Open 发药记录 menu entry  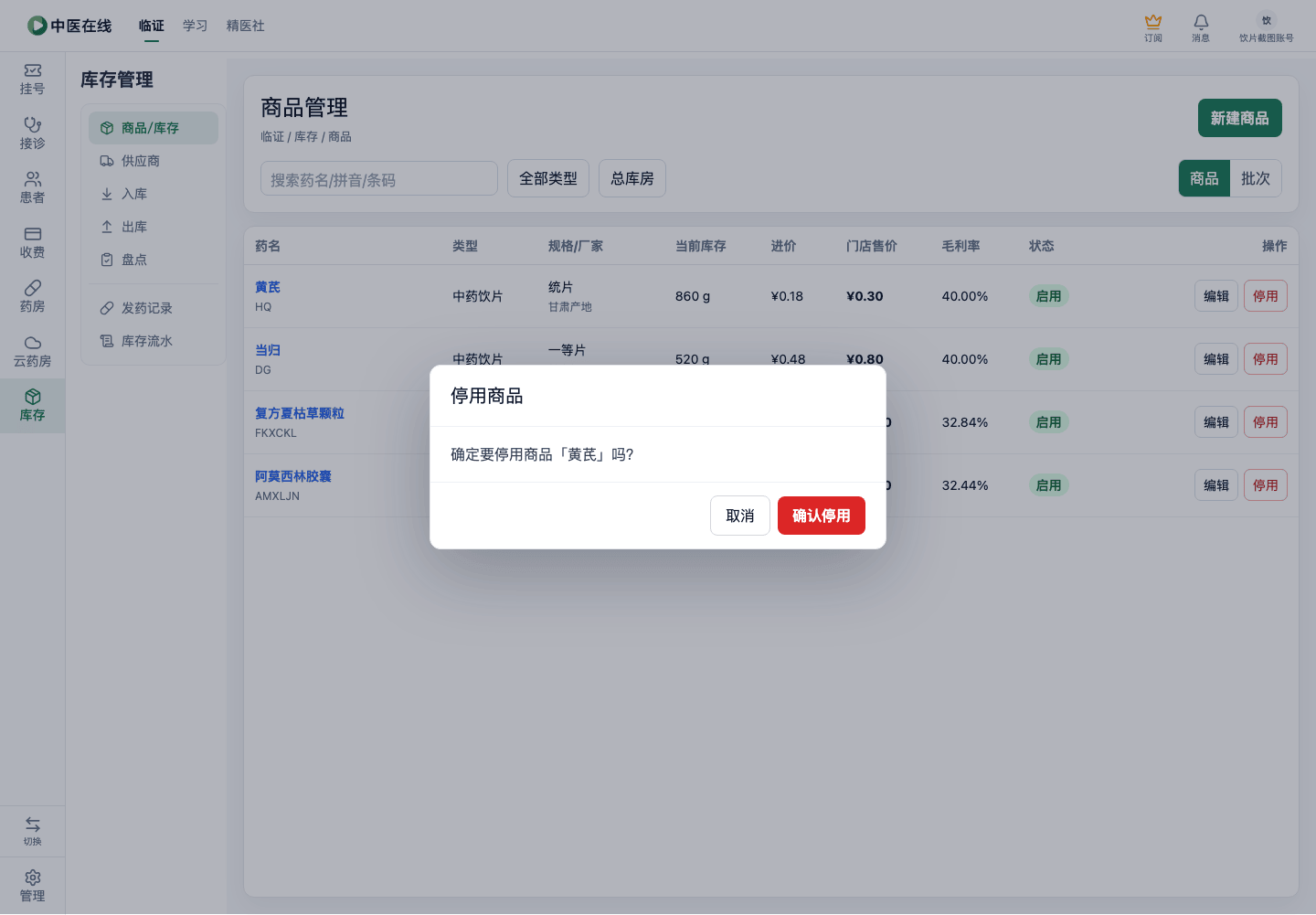pyautogui.click(x=154, y=308)
